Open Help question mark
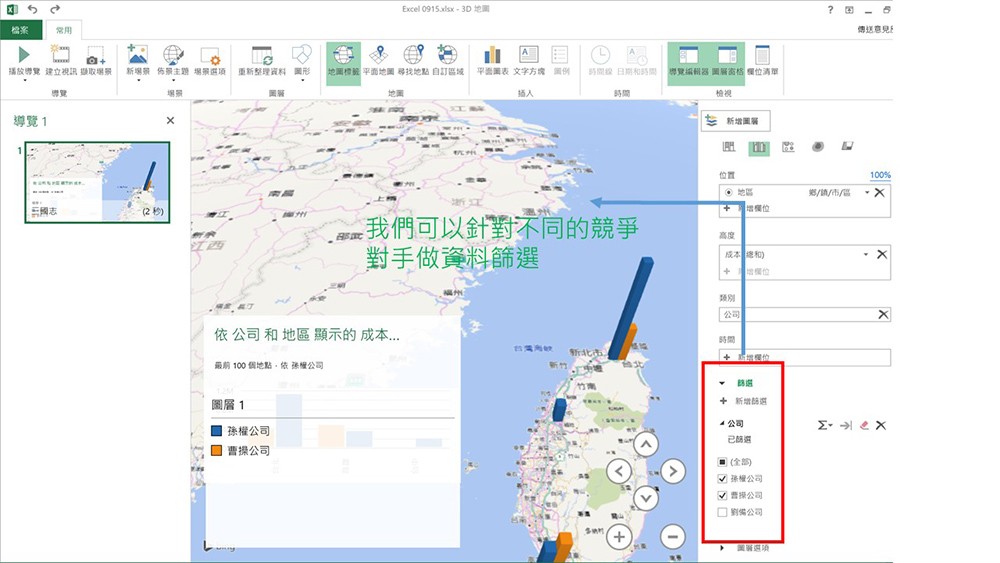 point(830,10)
